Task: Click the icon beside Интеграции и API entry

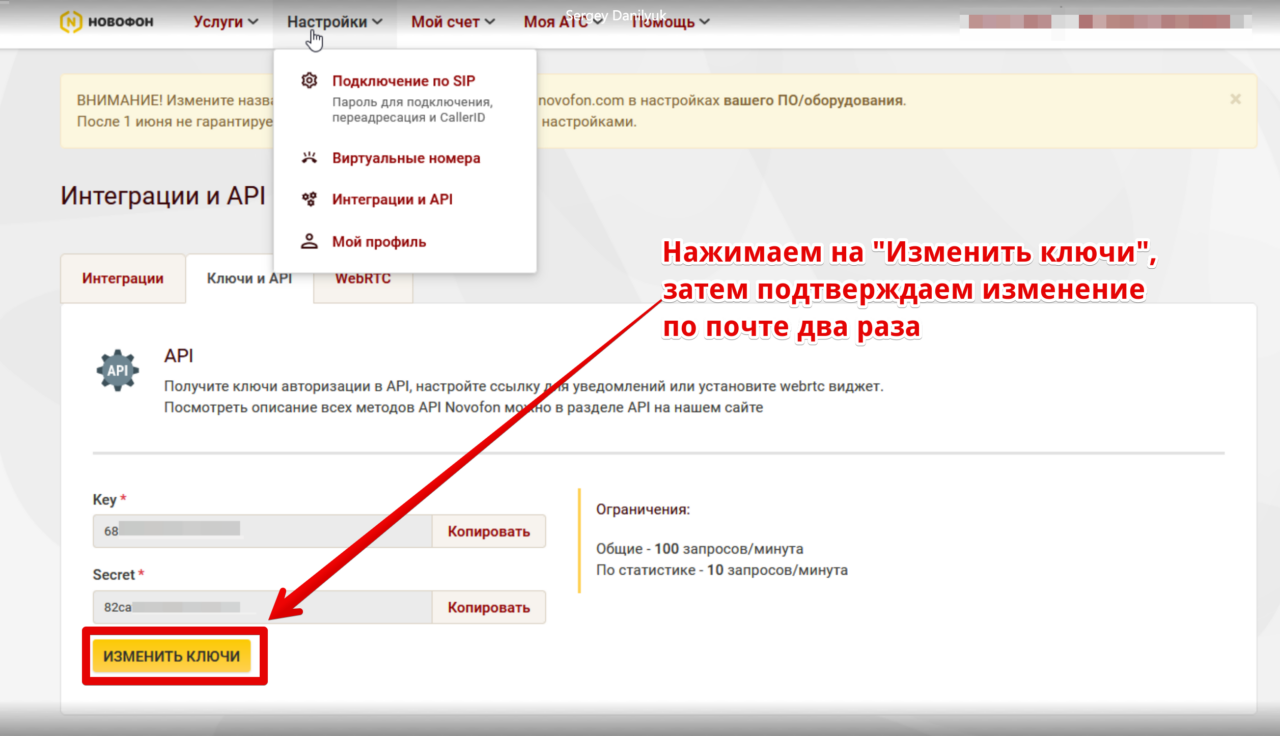Action: (310, 199)
